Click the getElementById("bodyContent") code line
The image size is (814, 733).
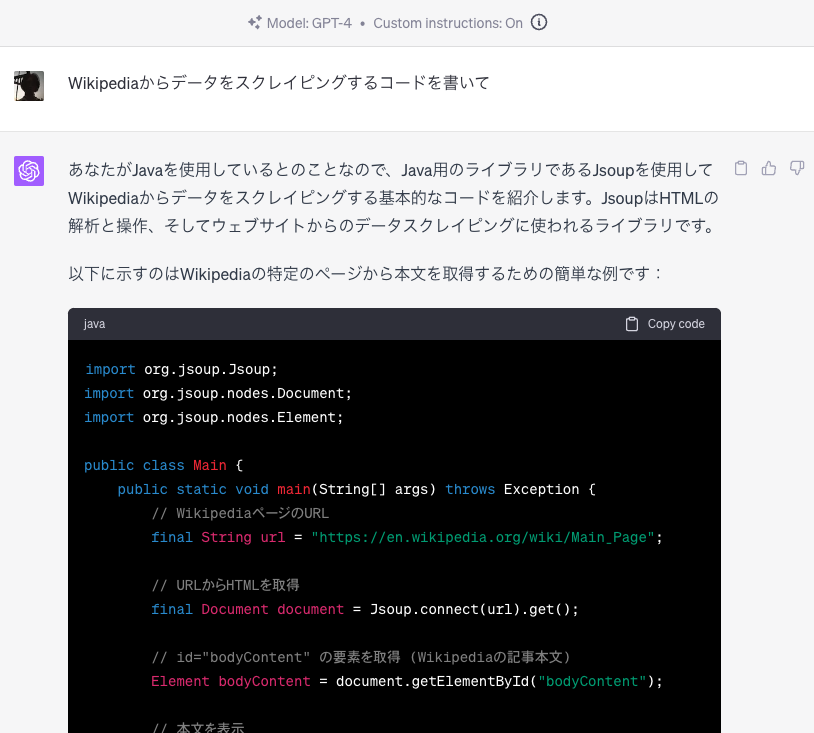pos(407,681)
